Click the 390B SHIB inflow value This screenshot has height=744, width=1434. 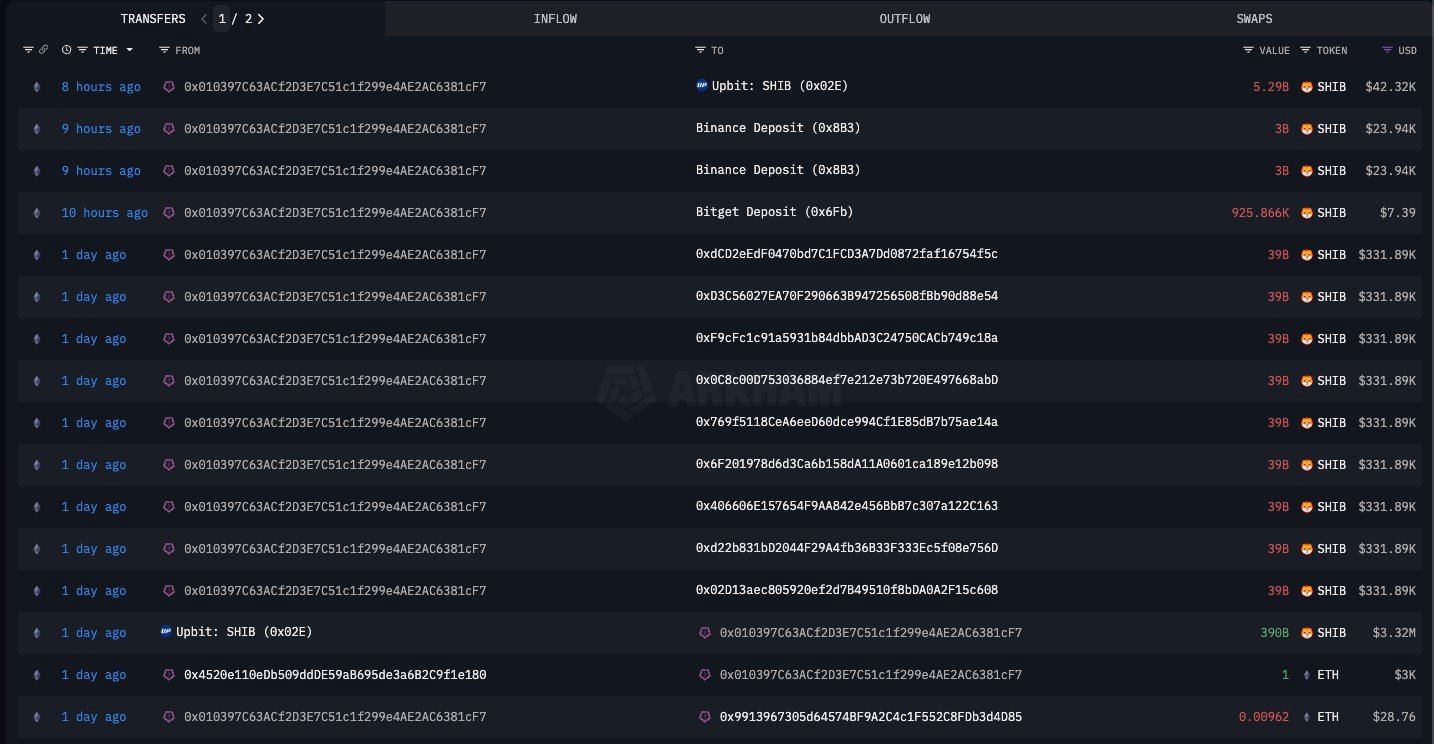(1275, 633)
